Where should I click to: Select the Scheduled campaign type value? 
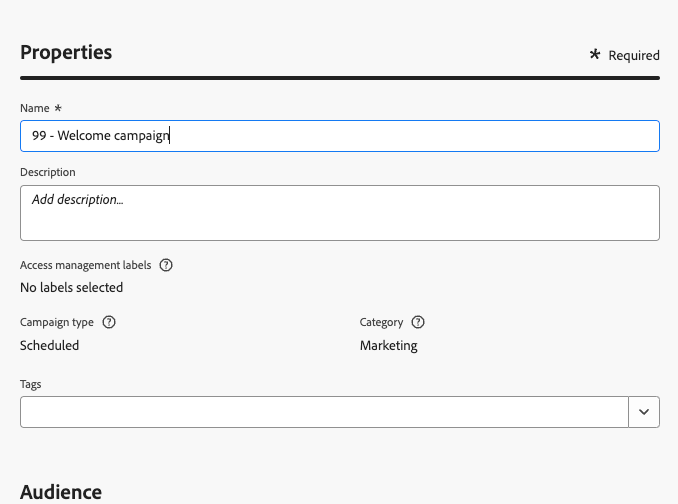click(49, 345)
